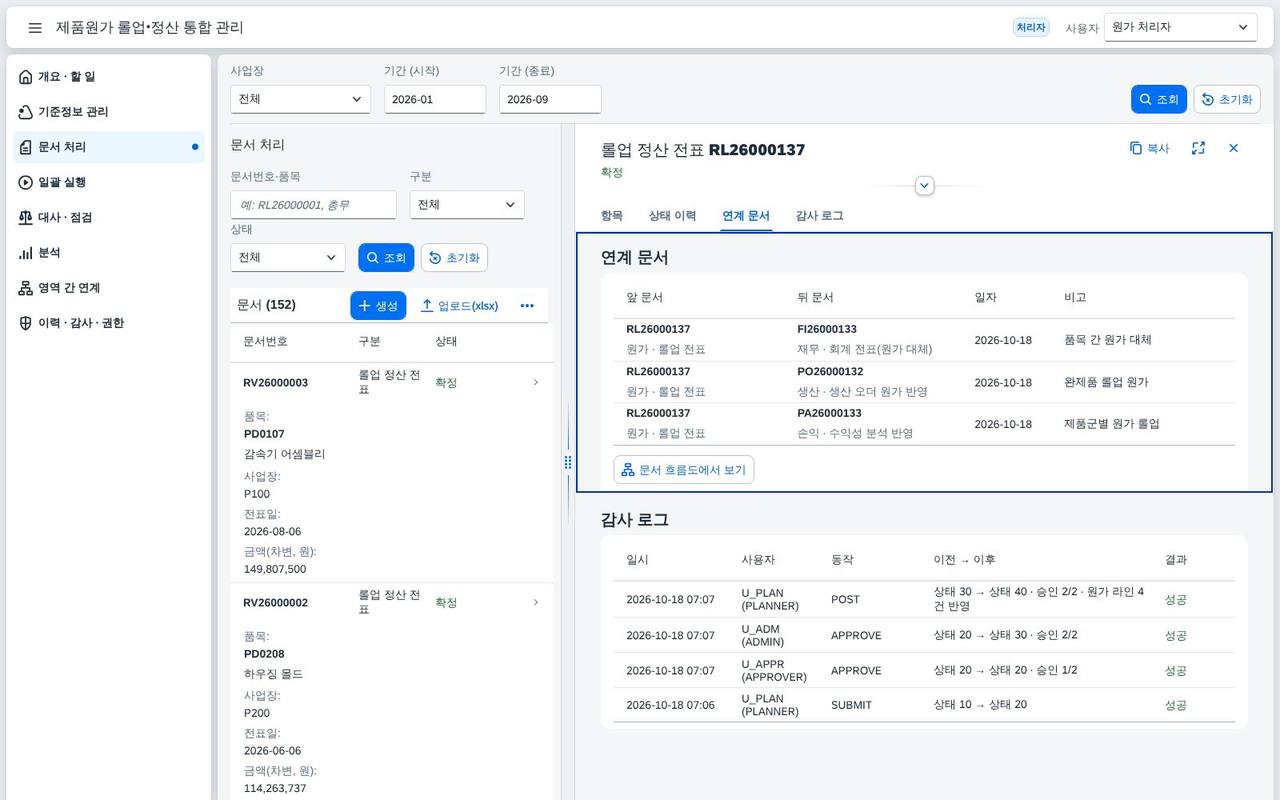
Task: Open row chevron for RV26000003
Action: click(536, 382)
